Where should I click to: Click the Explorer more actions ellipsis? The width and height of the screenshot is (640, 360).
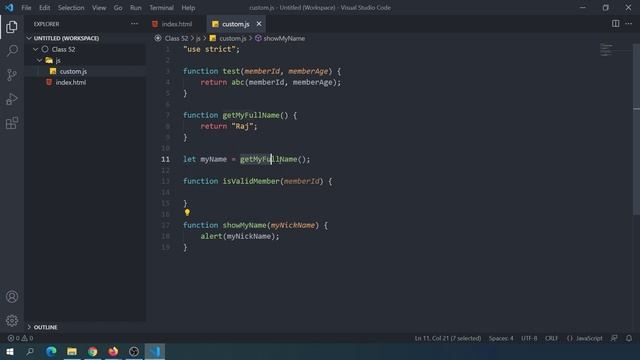tap(134, 24)
